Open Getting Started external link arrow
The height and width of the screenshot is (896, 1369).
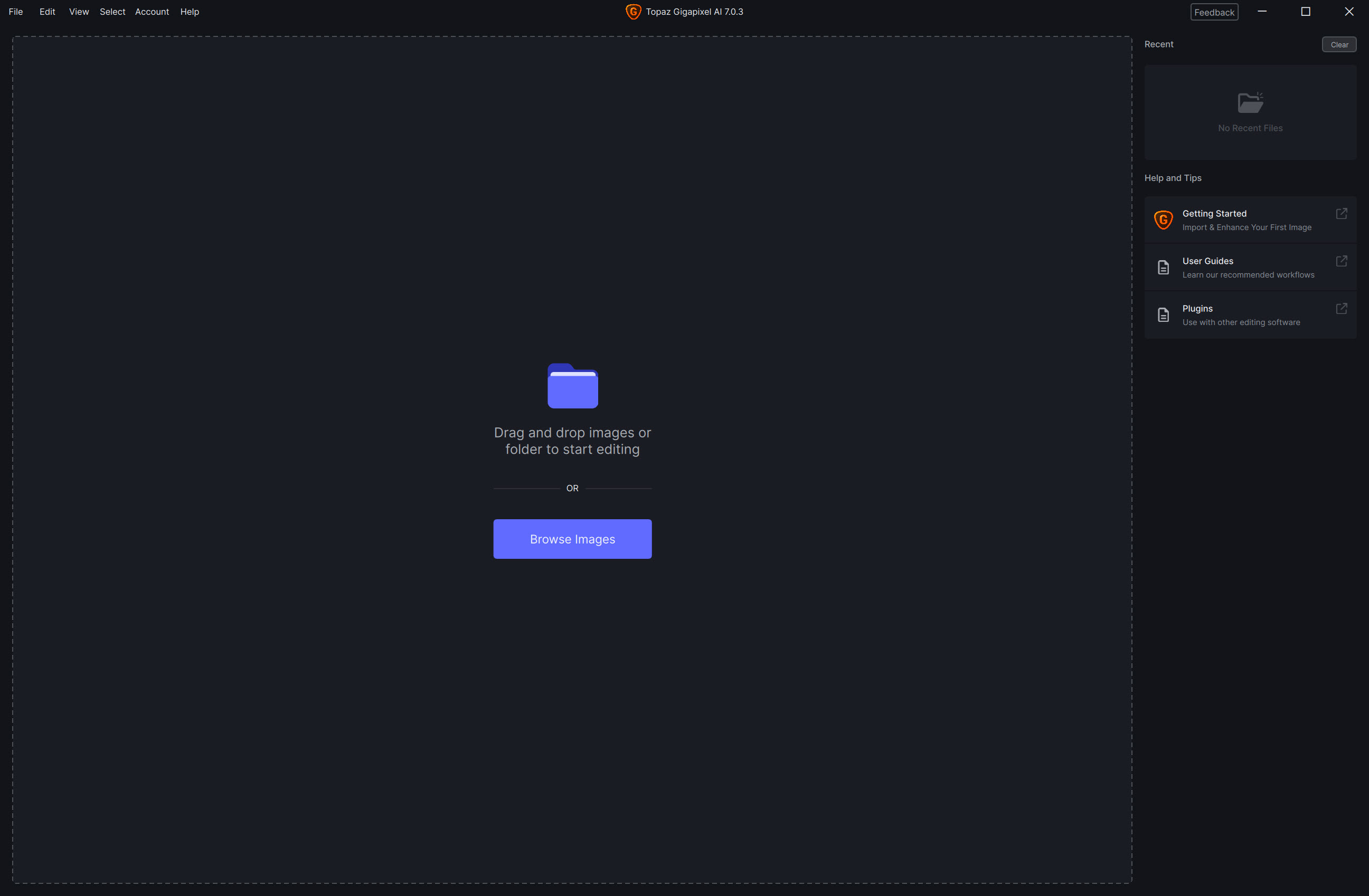pyautogui.click(x=1341, y=213)
